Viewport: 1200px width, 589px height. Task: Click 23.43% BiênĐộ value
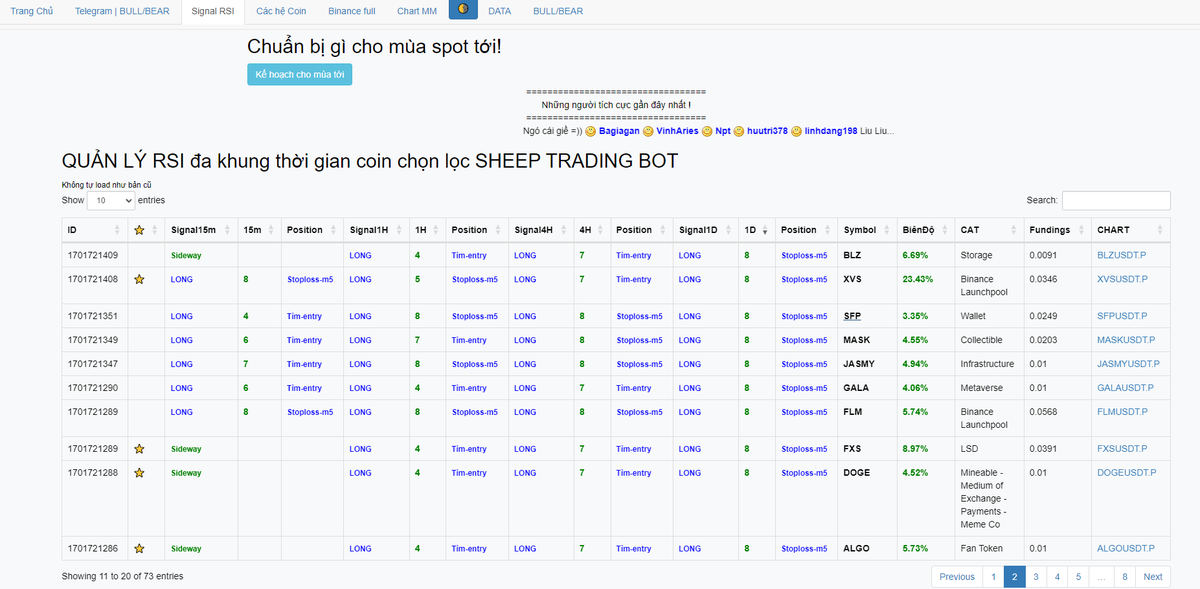click(x=916, y=279)
